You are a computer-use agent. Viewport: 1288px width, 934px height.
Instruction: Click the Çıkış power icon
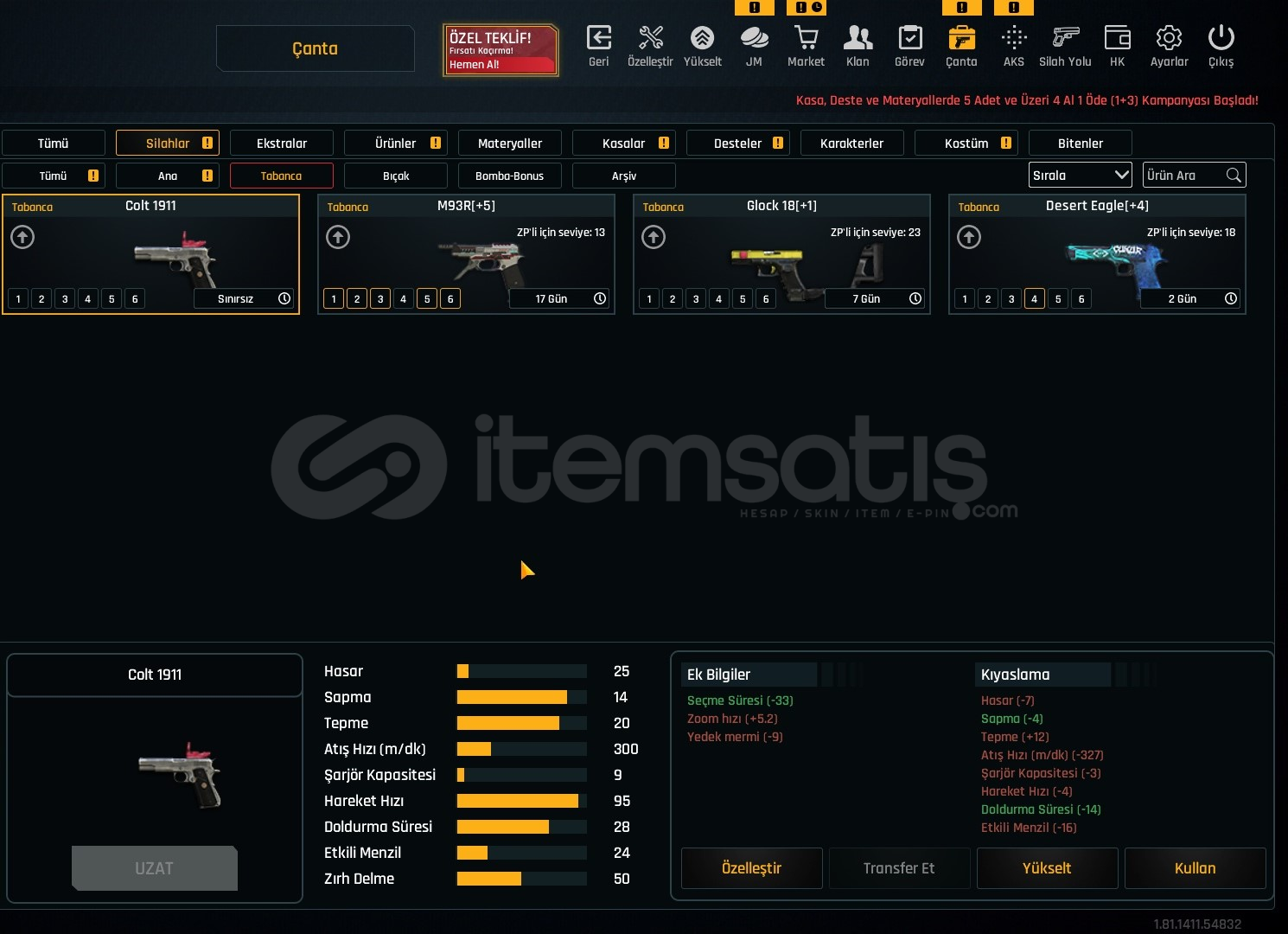1221,39
